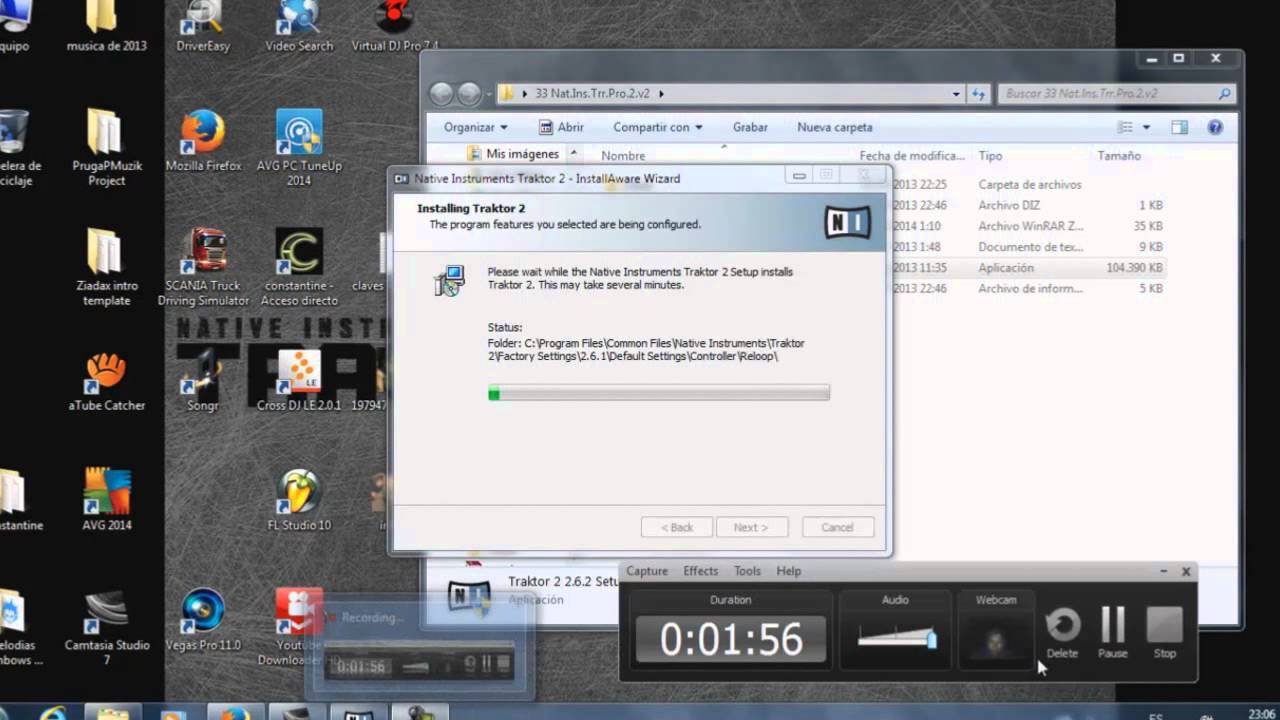The height and width of the screenshot is (720, 1280).
Task: Select the Archivo DIZ file row
Action: point(1030,205)
